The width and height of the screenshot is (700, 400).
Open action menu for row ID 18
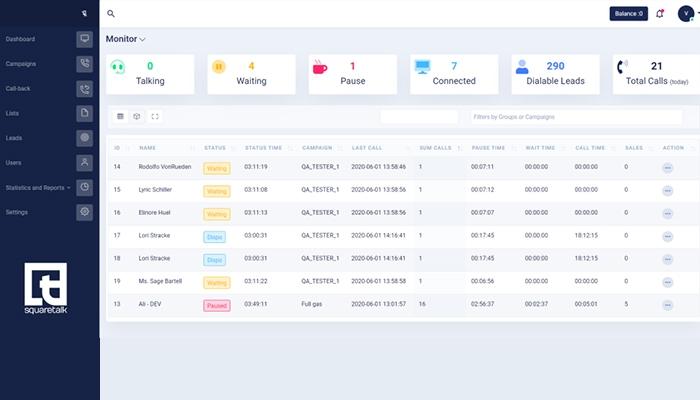pyautogui.click(x=667, y=259)
